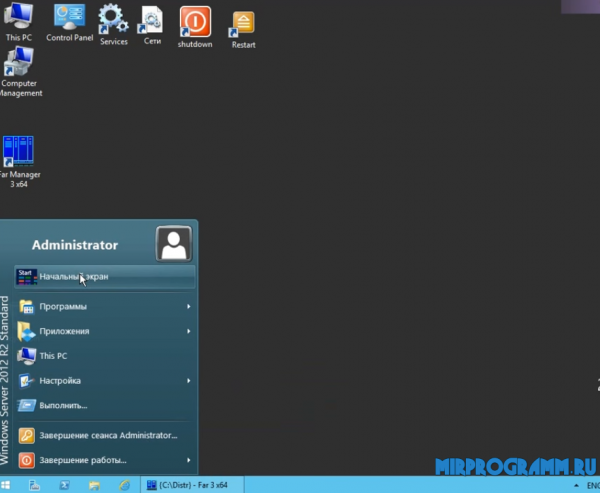
Task: Open Server Manager from taskbar
Action: [x=34, y=485]
